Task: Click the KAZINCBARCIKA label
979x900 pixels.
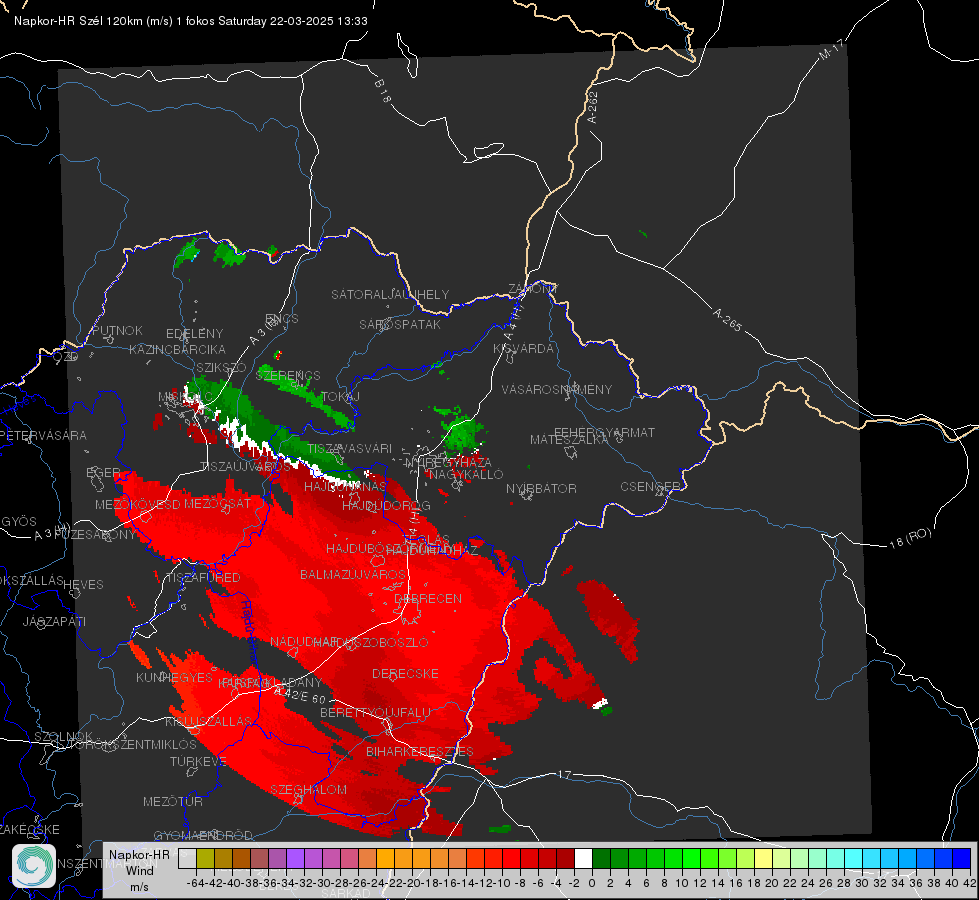Action: click(177, 350)
